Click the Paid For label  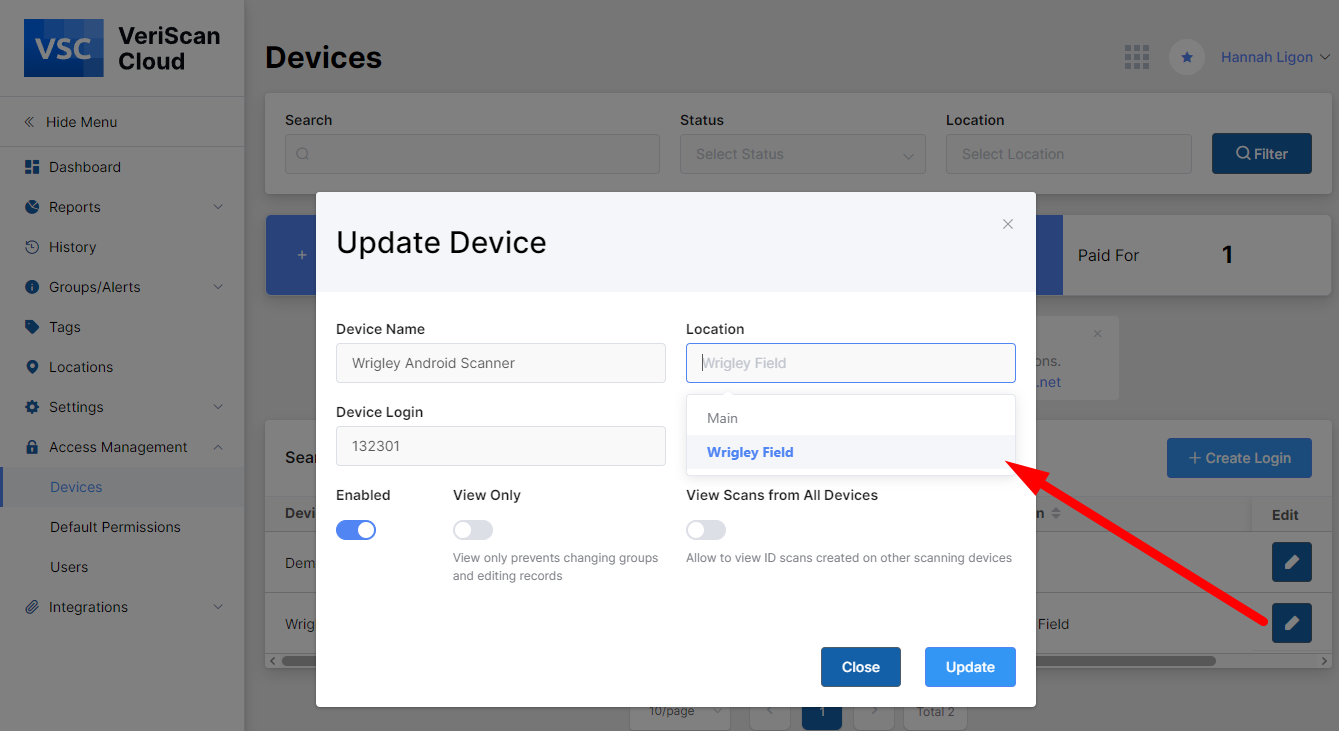point(1108,255)
